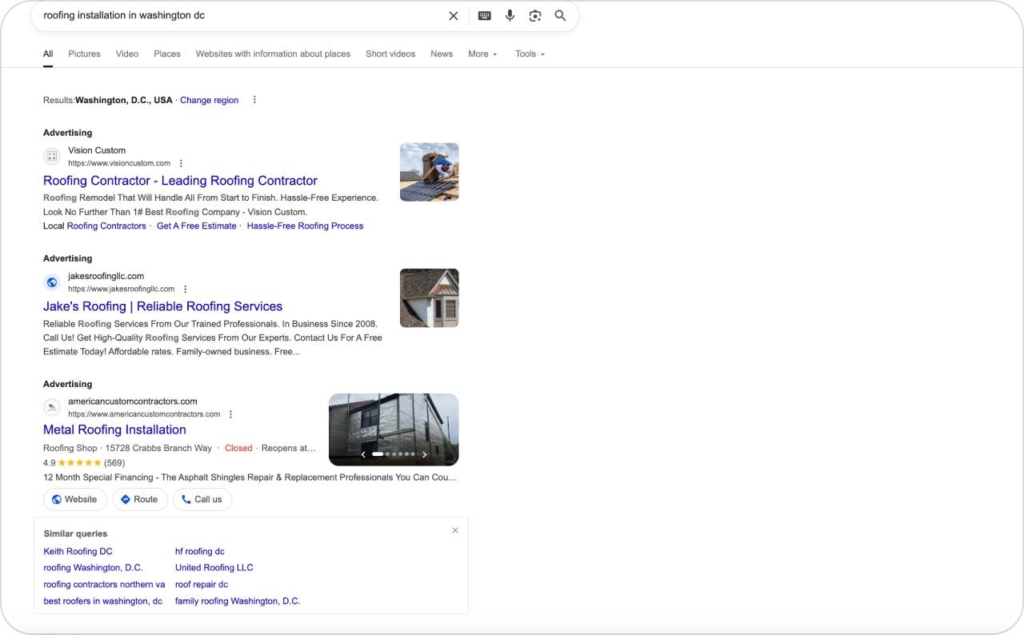Clear the search query with the X icon
Image resolution: width=1024 pixels, height=635 pixels.
tap(453, 16)
